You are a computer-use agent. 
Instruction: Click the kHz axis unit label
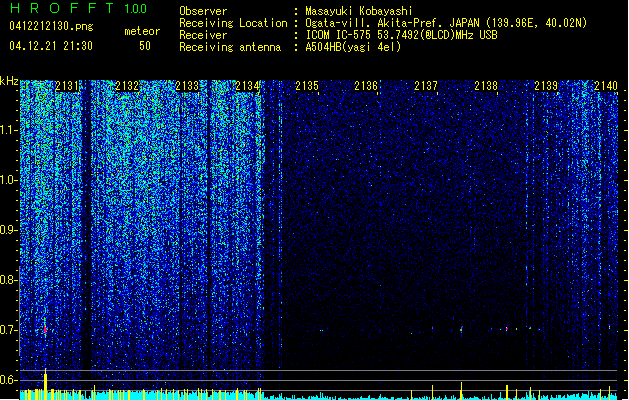pos(9,81)
